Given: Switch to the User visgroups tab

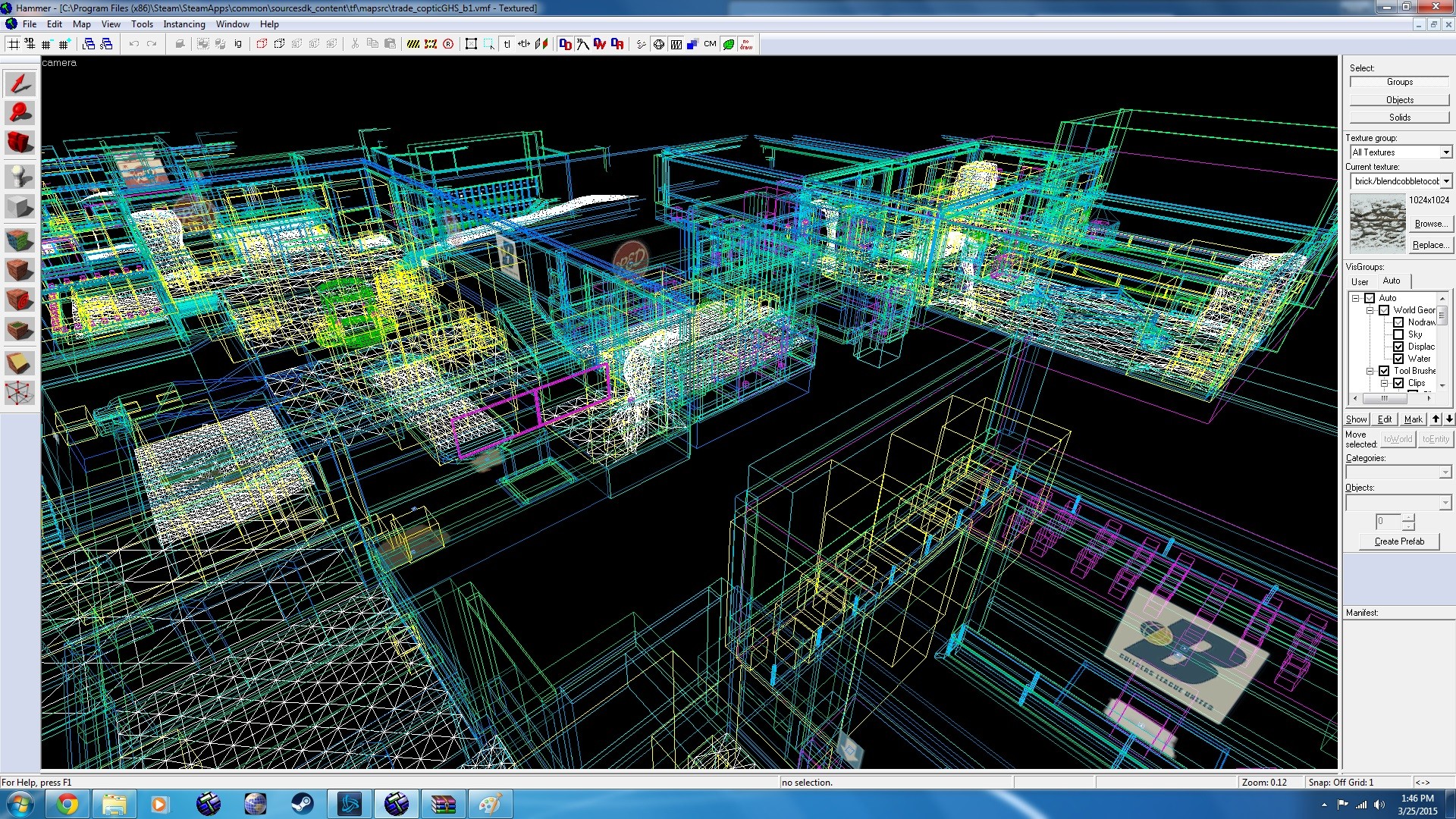Looking at the screenshot, I should click(x=1360, y=281).
